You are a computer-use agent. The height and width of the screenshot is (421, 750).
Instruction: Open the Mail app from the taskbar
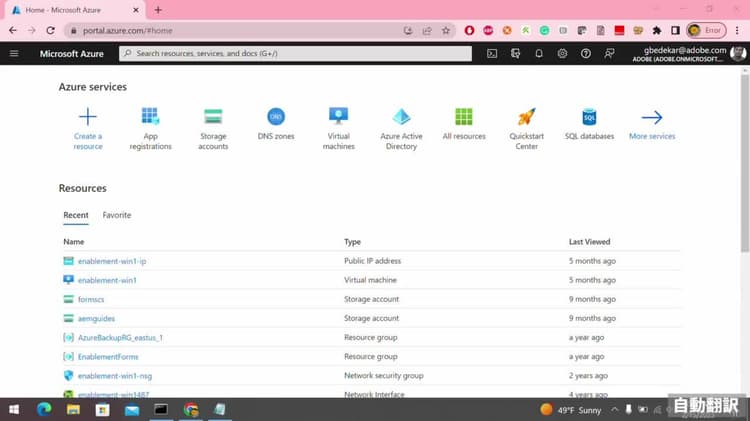click(x=132, y=410)
